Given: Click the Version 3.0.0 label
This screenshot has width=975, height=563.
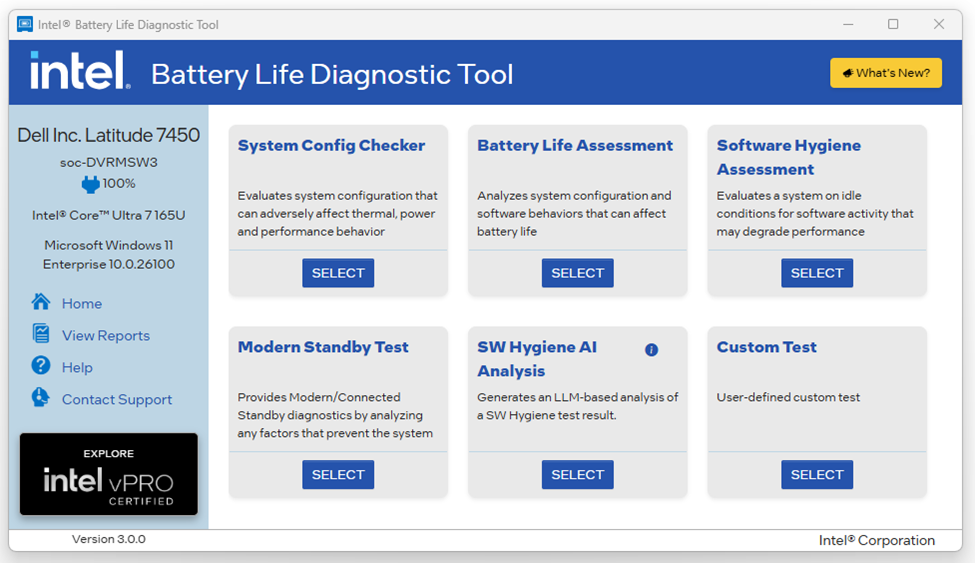Looking at the screenshot, I should 109,539.
